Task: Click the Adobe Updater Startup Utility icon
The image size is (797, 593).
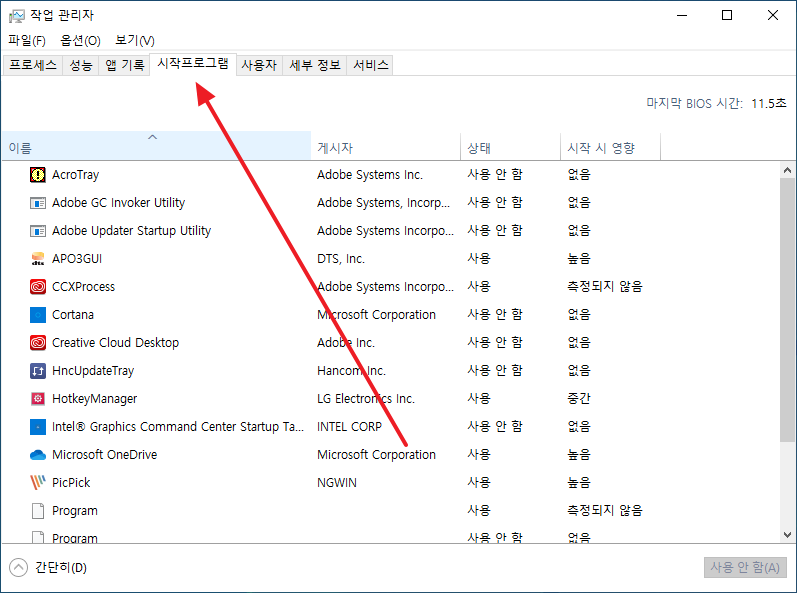Action: [38, 231]
